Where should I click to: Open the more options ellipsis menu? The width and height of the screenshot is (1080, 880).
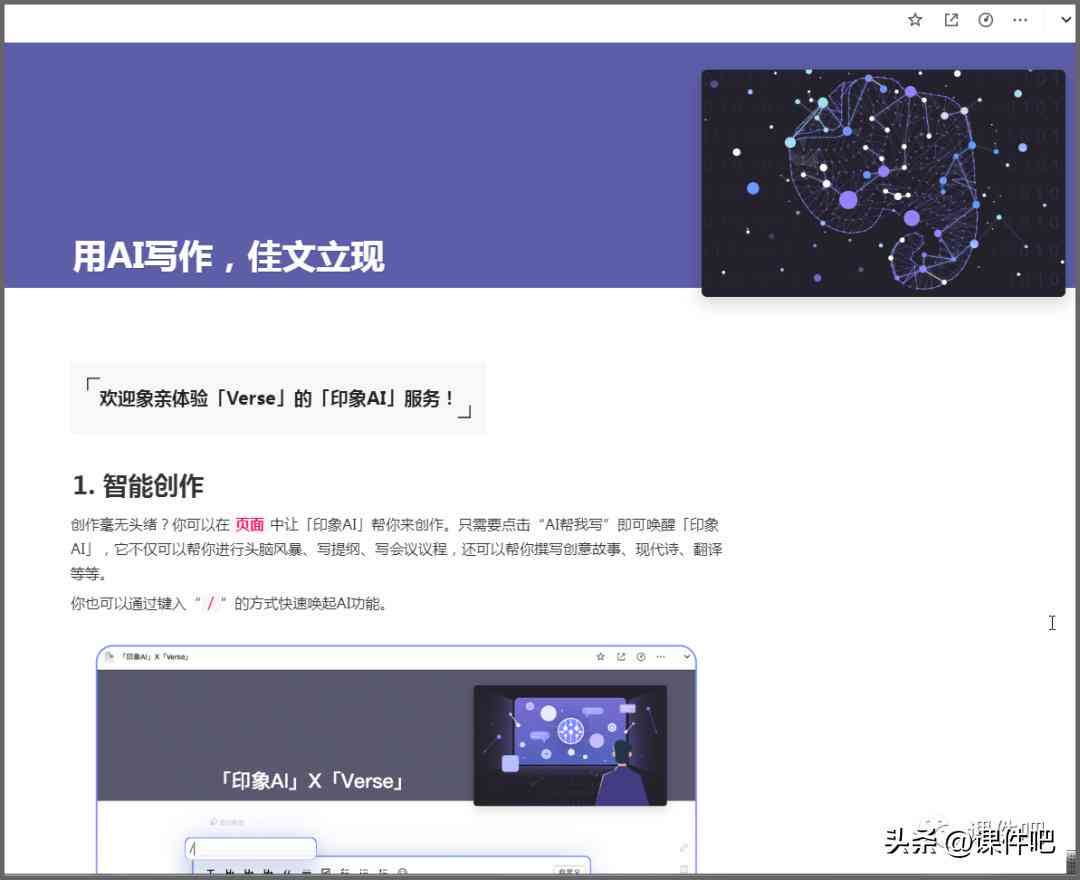coord(1020,20)
